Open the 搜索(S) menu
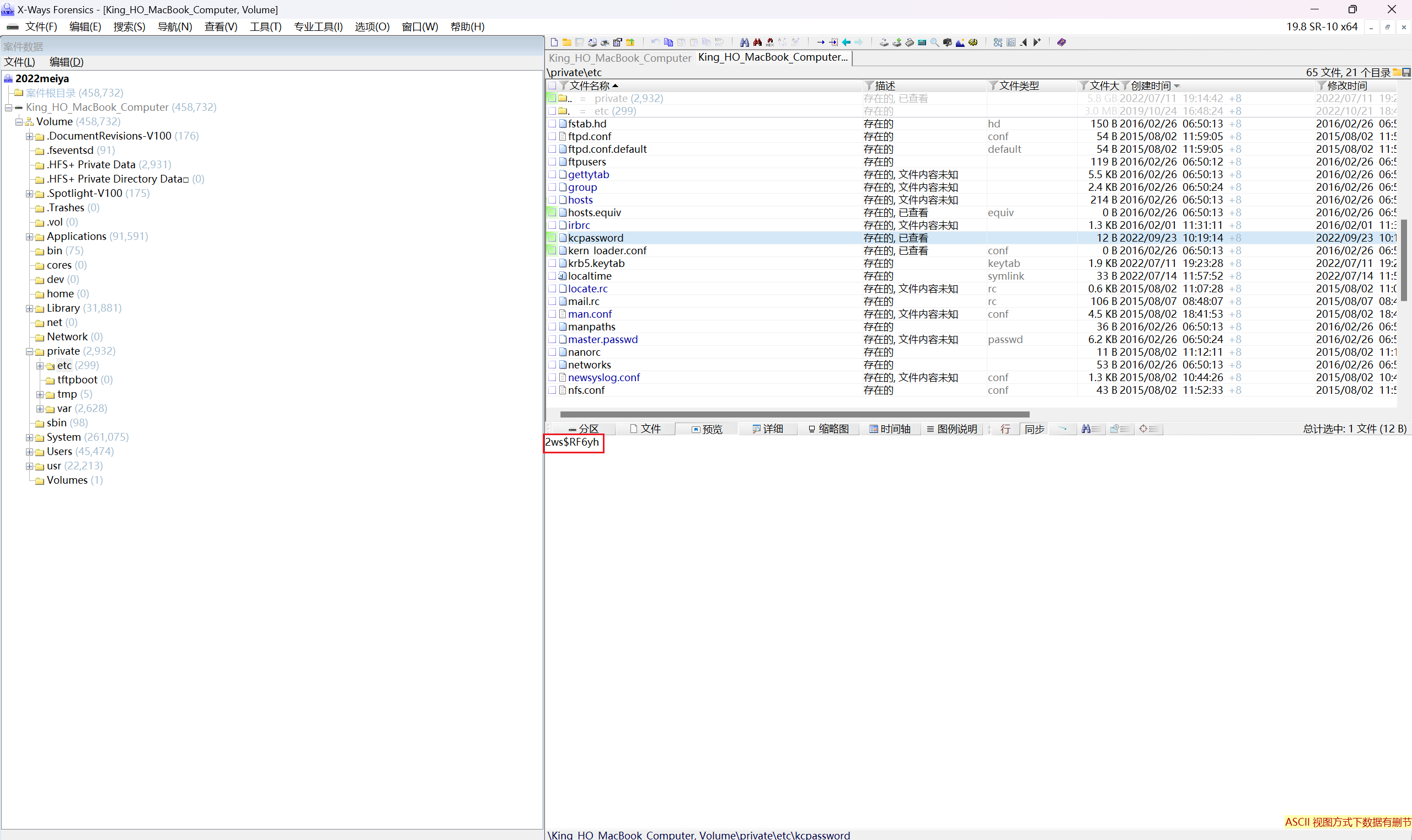Screen dimensions: 1412x840 (x=129, y=26)
